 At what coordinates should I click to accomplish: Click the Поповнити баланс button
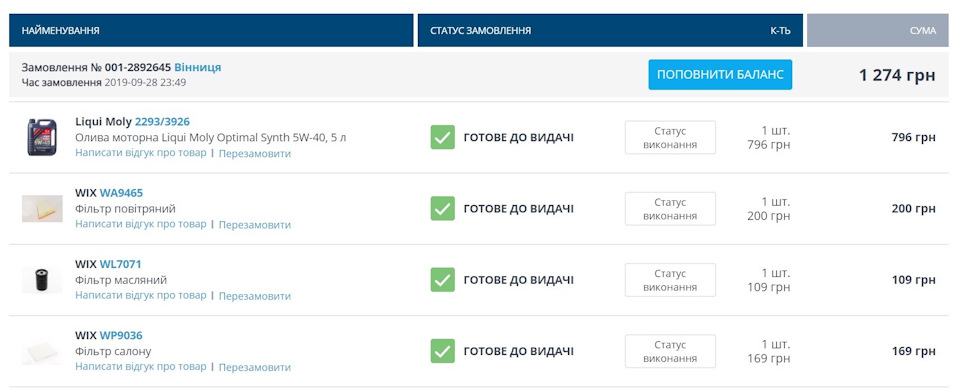[720, 75]
